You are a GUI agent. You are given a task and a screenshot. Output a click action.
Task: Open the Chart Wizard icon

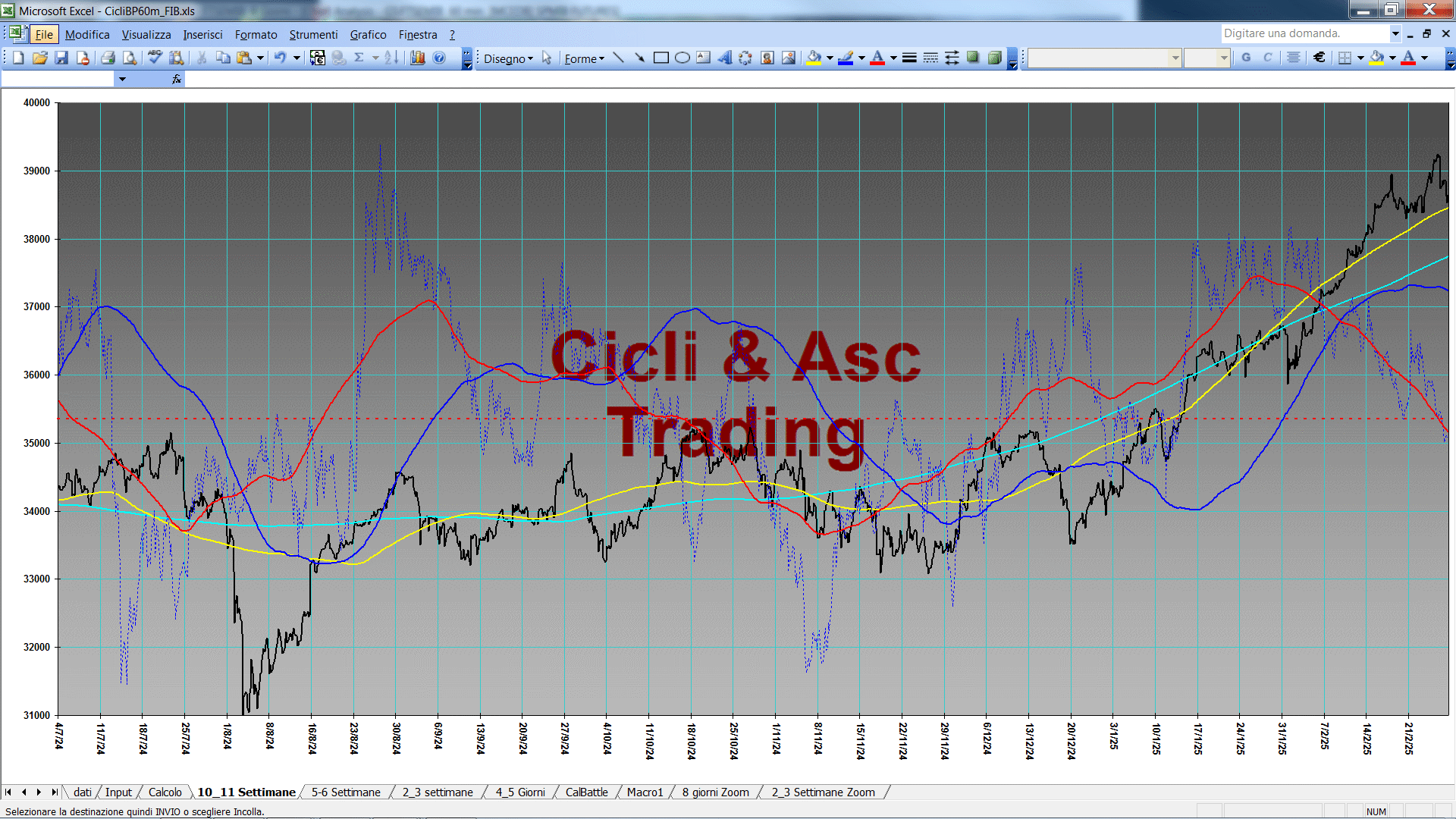coord(417,58)
